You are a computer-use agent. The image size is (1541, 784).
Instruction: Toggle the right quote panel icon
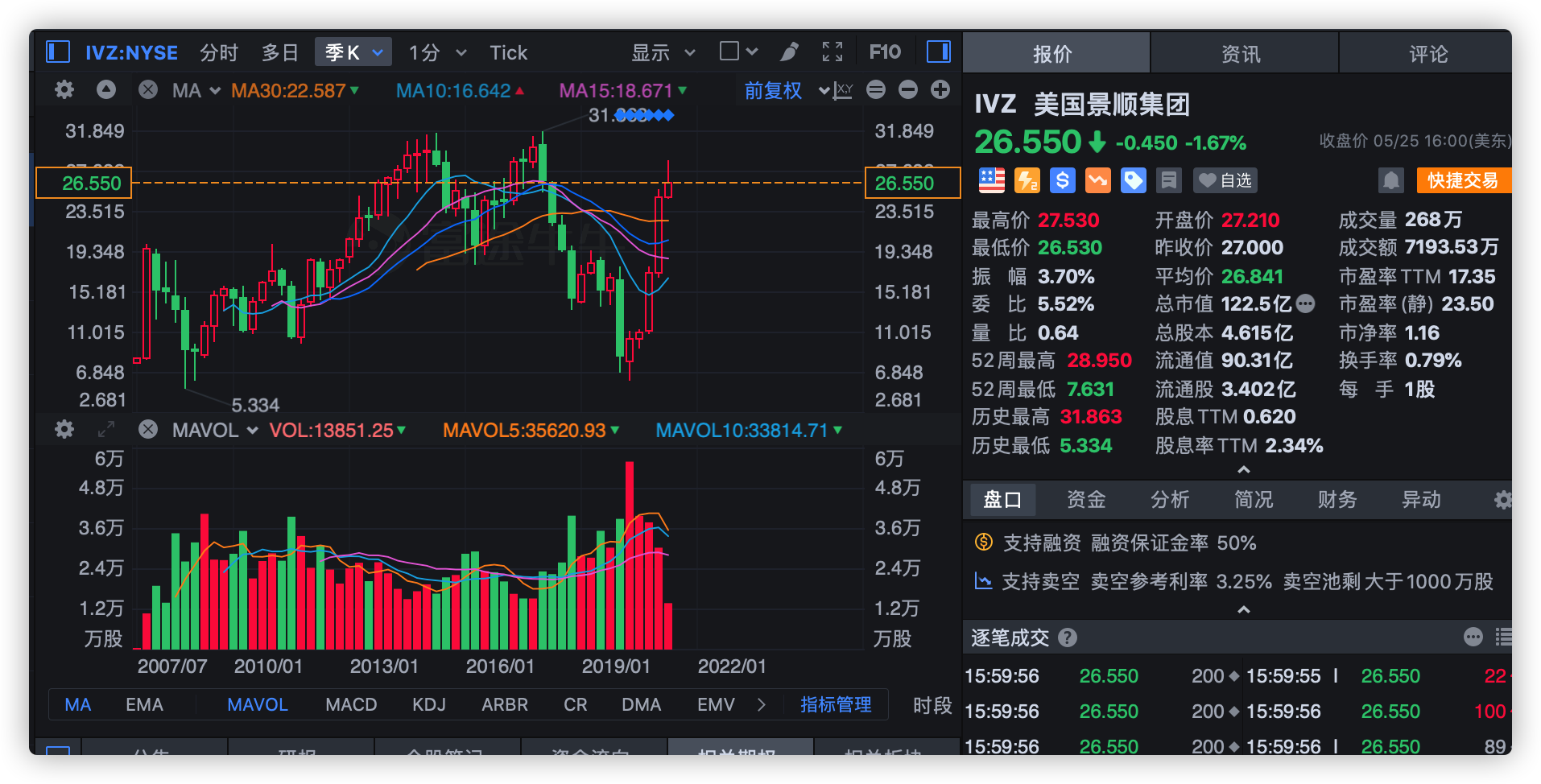(939, 52)
